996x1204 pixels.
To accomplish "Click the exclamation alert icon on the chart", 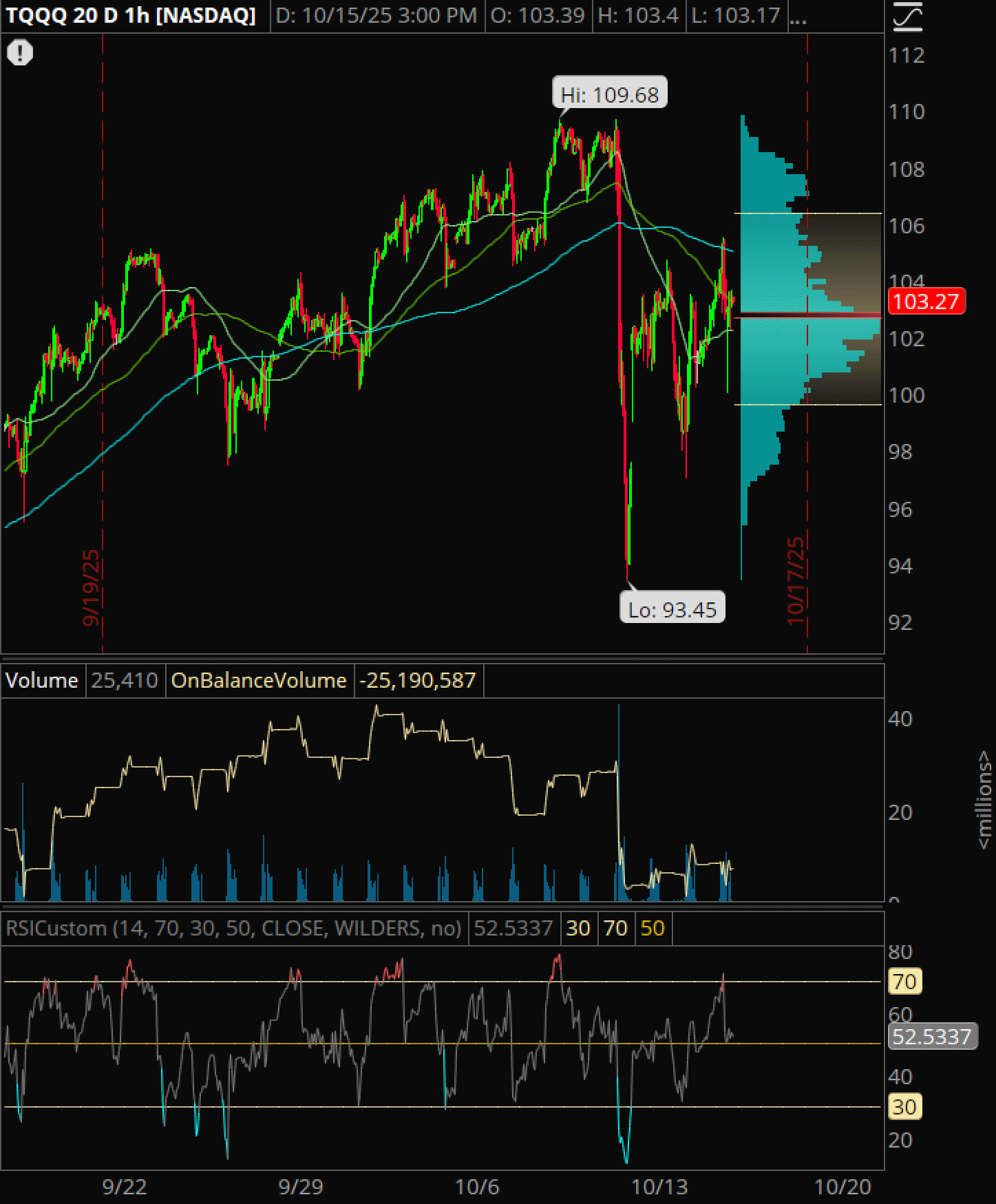I will tap(20, 52).
